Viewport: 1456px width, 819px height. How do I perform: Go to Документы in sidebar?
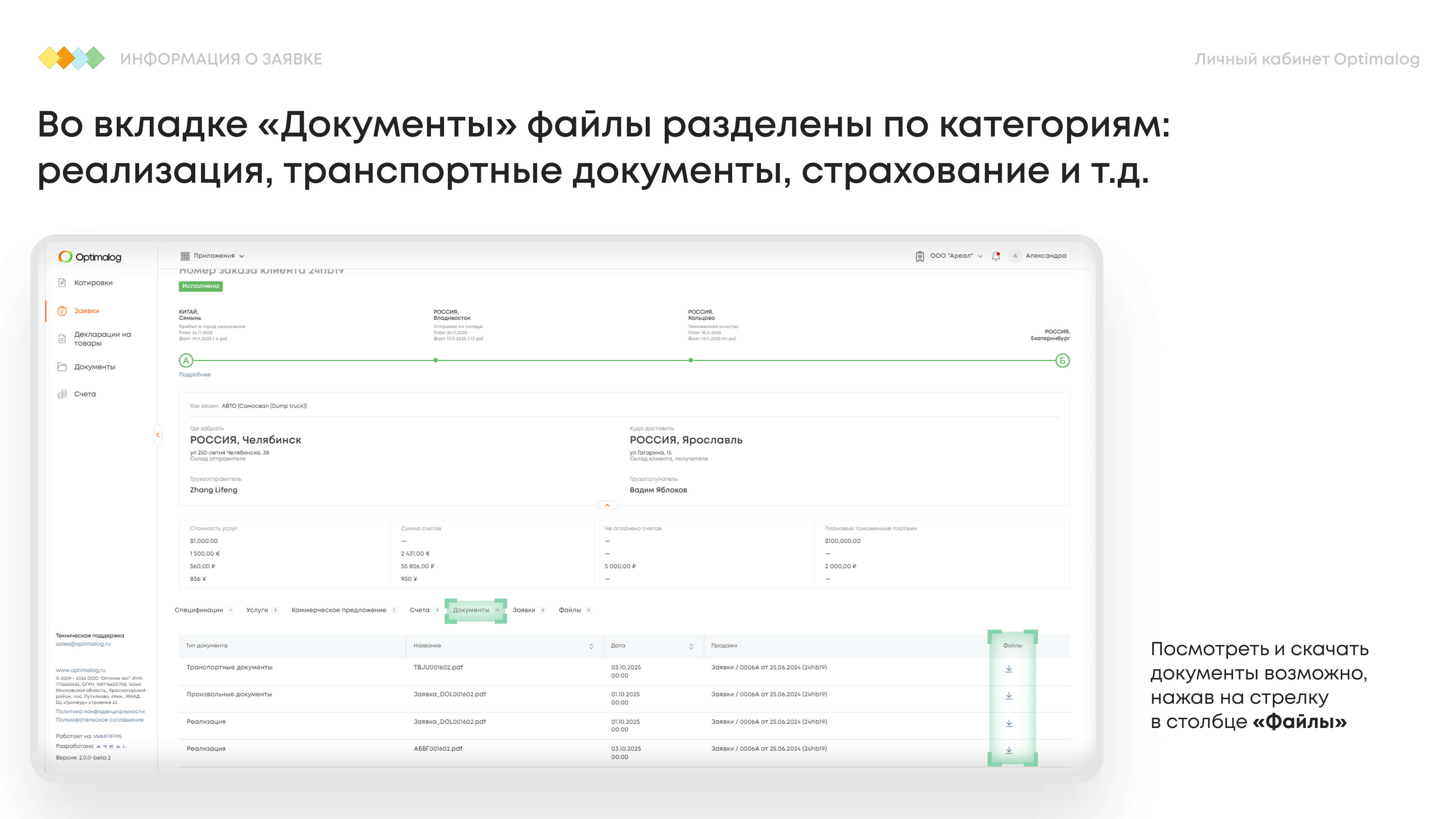94,367
